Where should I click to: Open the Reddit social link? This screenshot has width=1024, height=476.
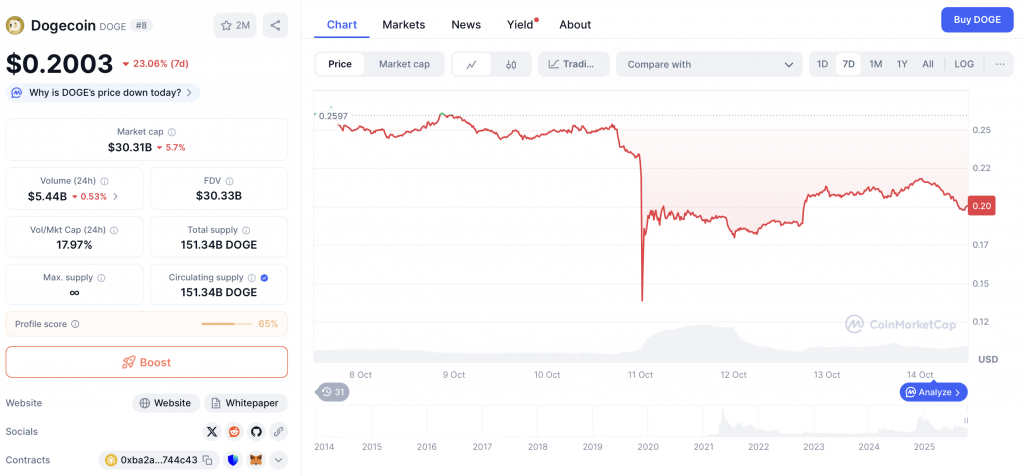point(234,432)
